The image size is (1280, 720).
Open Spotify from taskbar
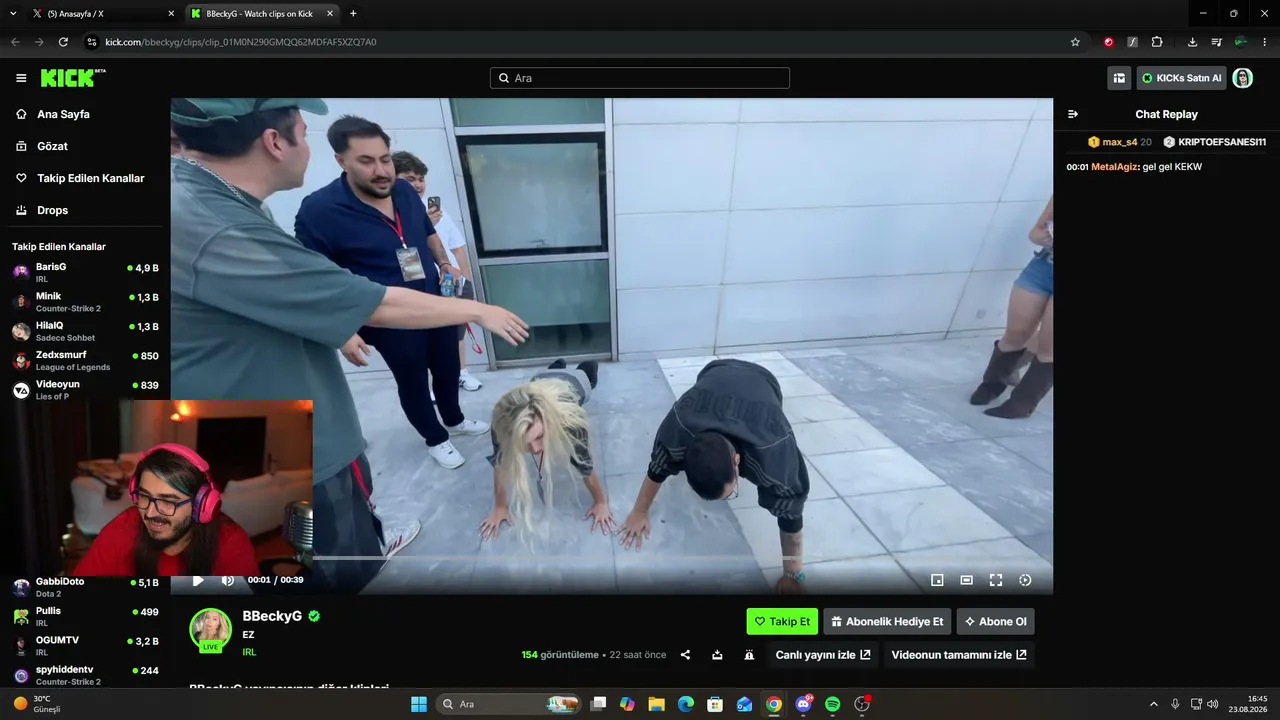tap(833, 704)
